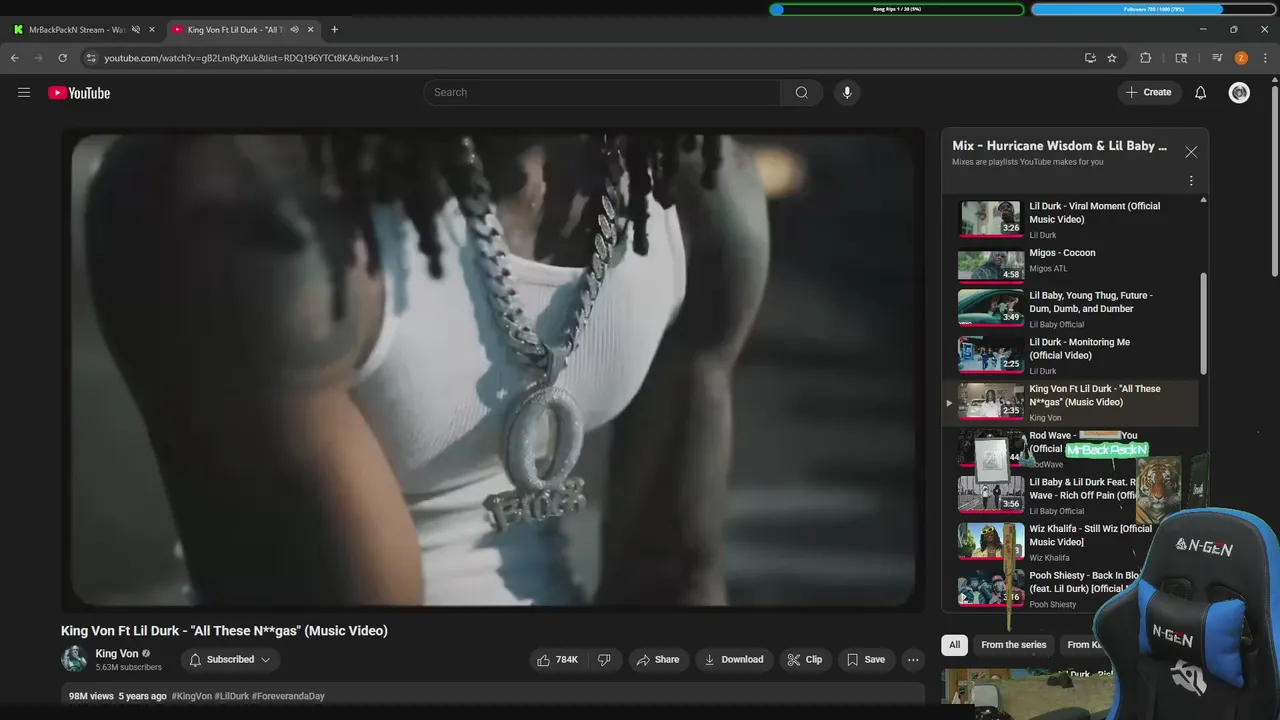Screen dimensions: 1280x720
Task: Play Dum, Dumb, and Dumber in mix
Action: tap(1070, 309)
